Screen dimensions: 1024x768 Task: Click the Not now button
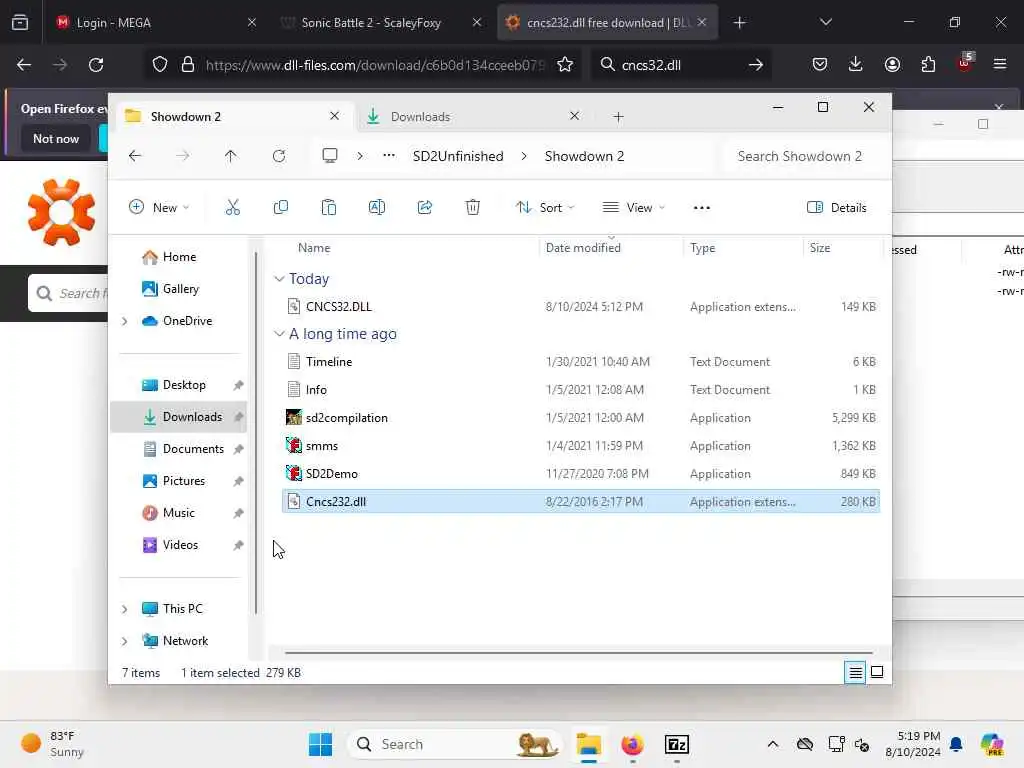point(56,138)
